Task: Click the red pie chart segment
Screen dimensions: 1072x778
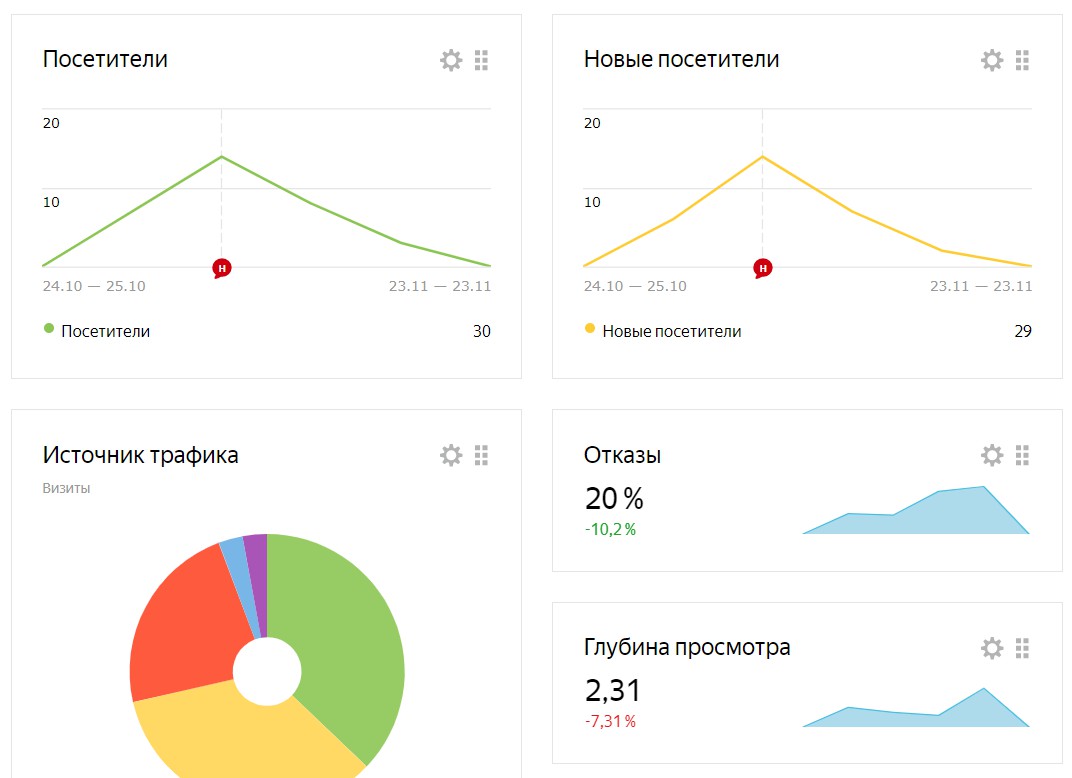Action: pos(188,629)
